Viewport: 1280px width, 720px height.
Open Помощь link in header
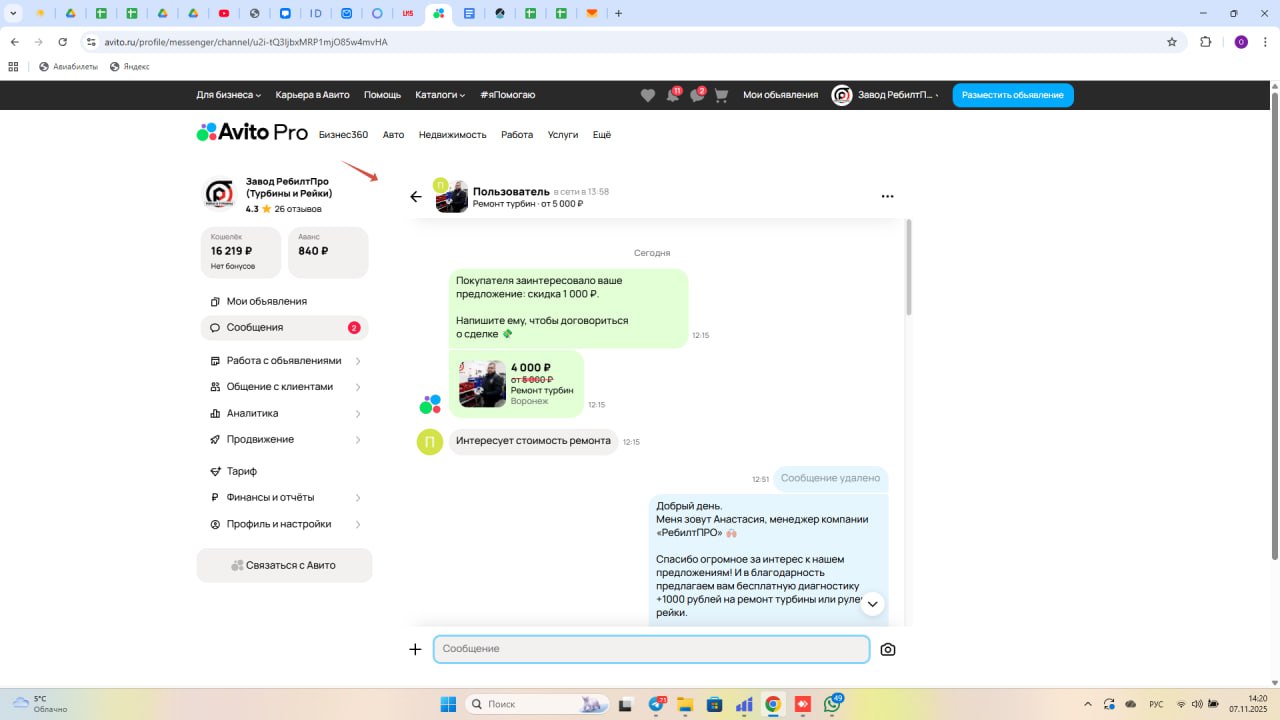[382, 95]
